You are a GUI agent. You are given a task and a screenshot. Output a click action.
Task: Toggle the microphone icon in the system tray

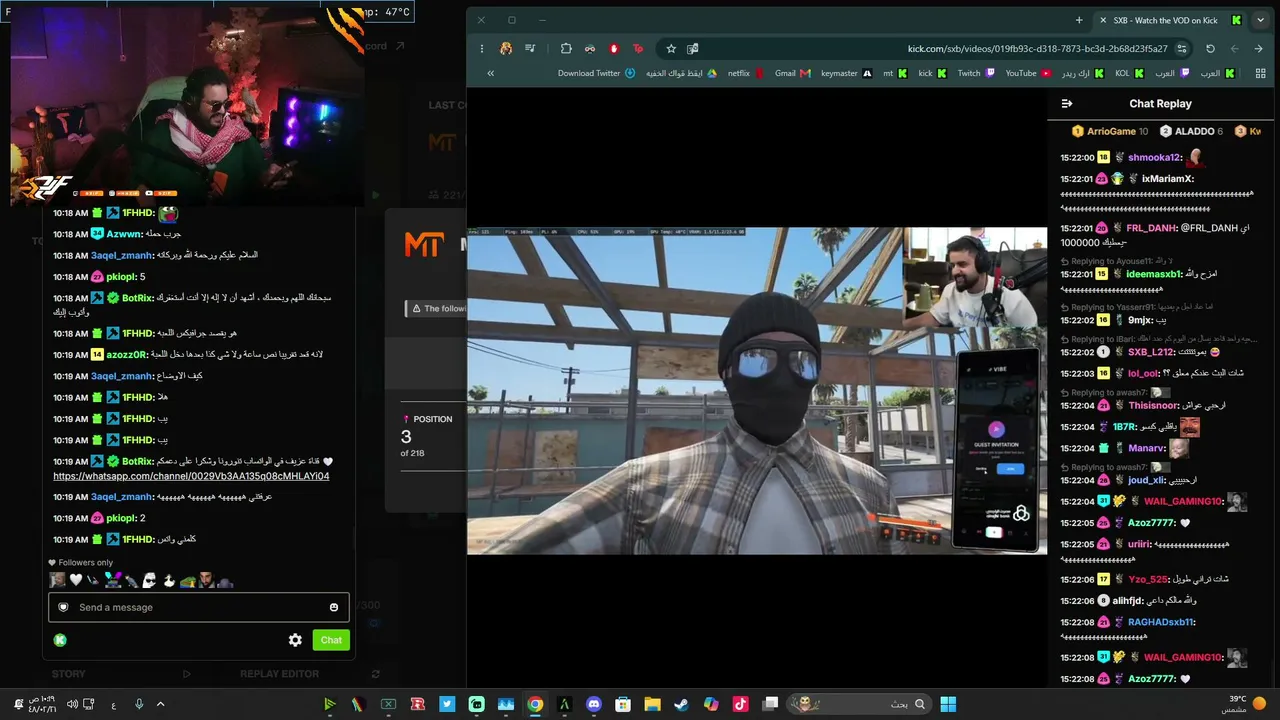(139, 704)
